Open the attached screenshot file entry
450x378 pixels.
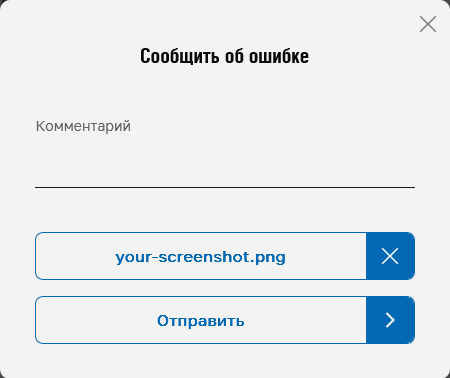click(201, 256)
